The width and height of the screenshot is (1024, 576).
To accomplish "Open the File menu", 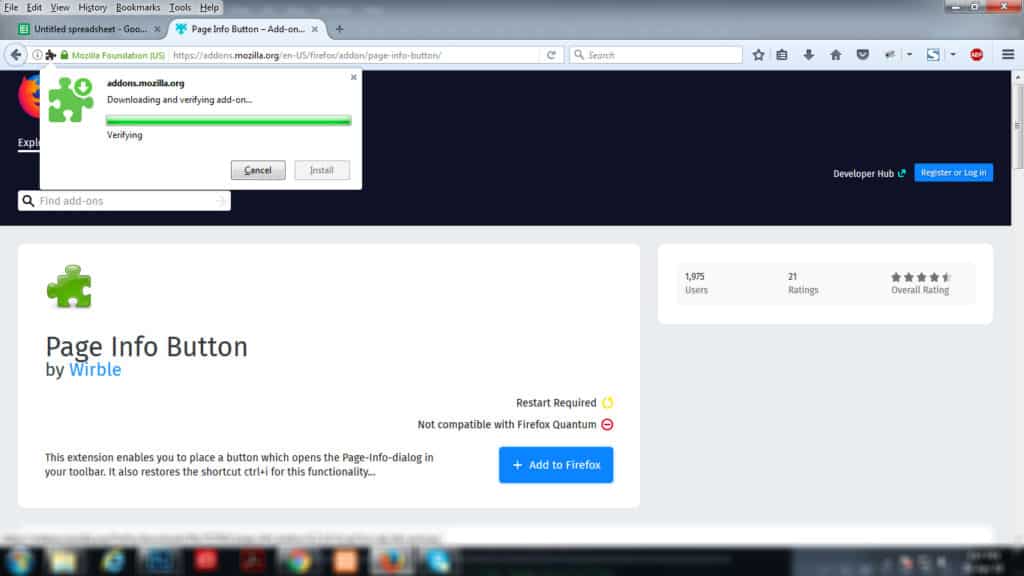I will (x=11, y=7).
